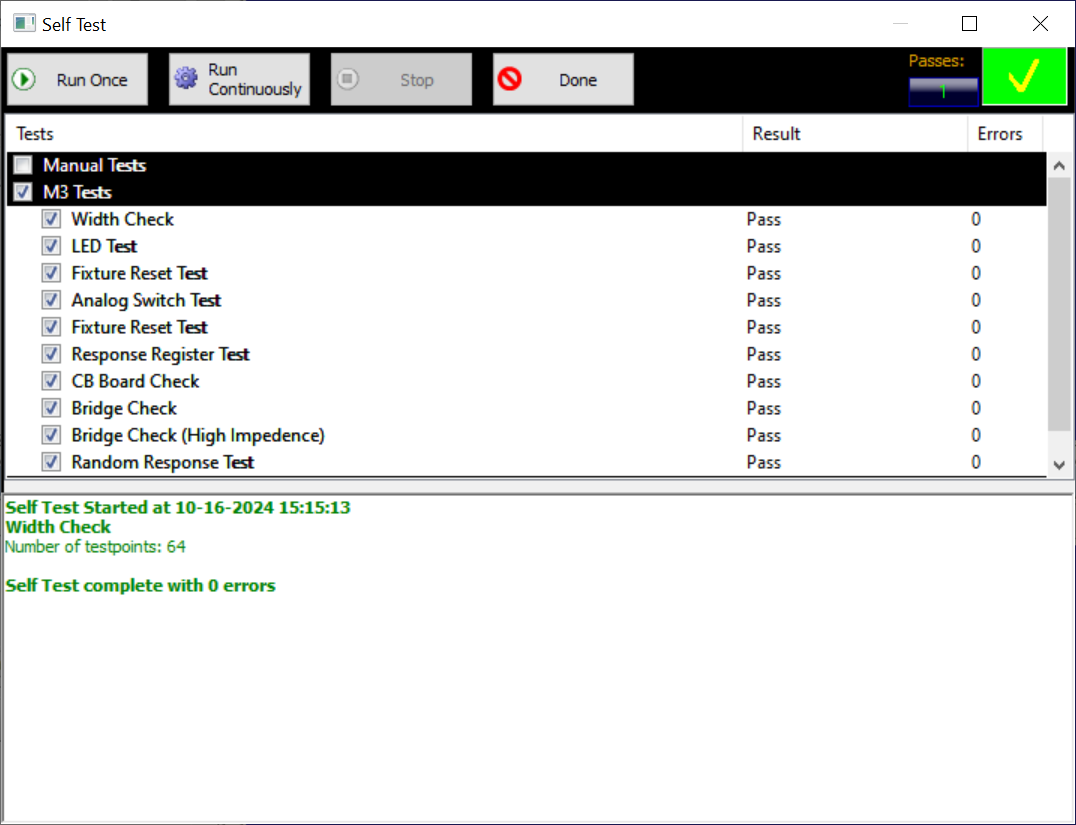Click the error count for Analog Switch Test
1076x825 pixels.
(976, 300)
